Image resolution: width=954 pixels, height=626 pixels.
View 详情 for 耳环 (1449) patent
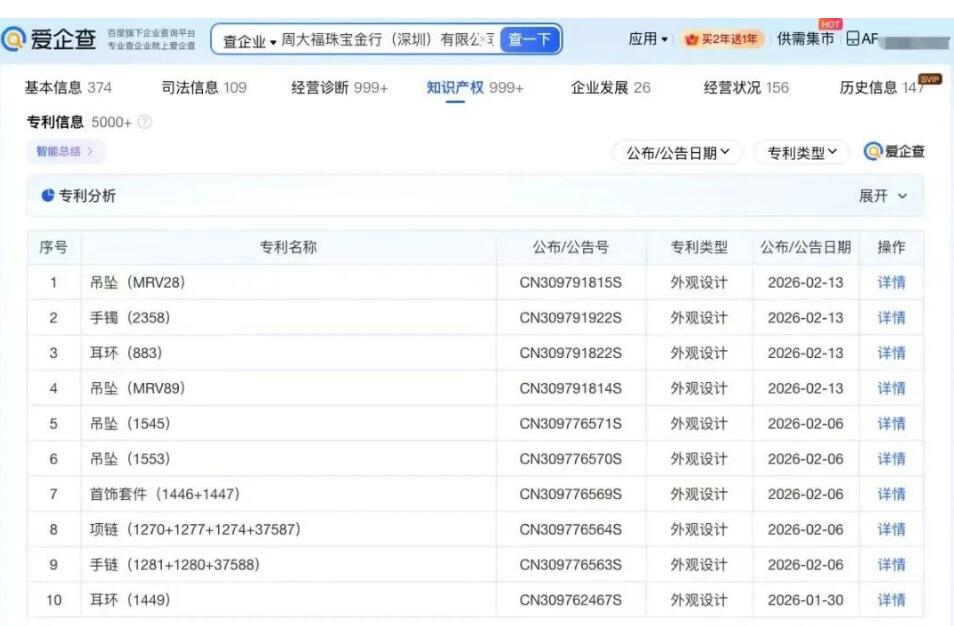[891, 600]
